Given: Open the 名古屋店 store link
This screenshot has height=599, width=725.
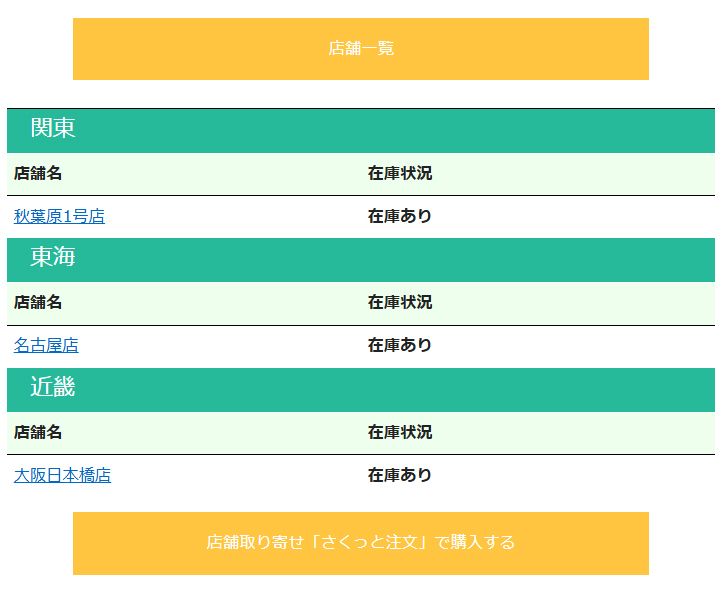Looking at the screenshot, I should click(x=46, y=345).
